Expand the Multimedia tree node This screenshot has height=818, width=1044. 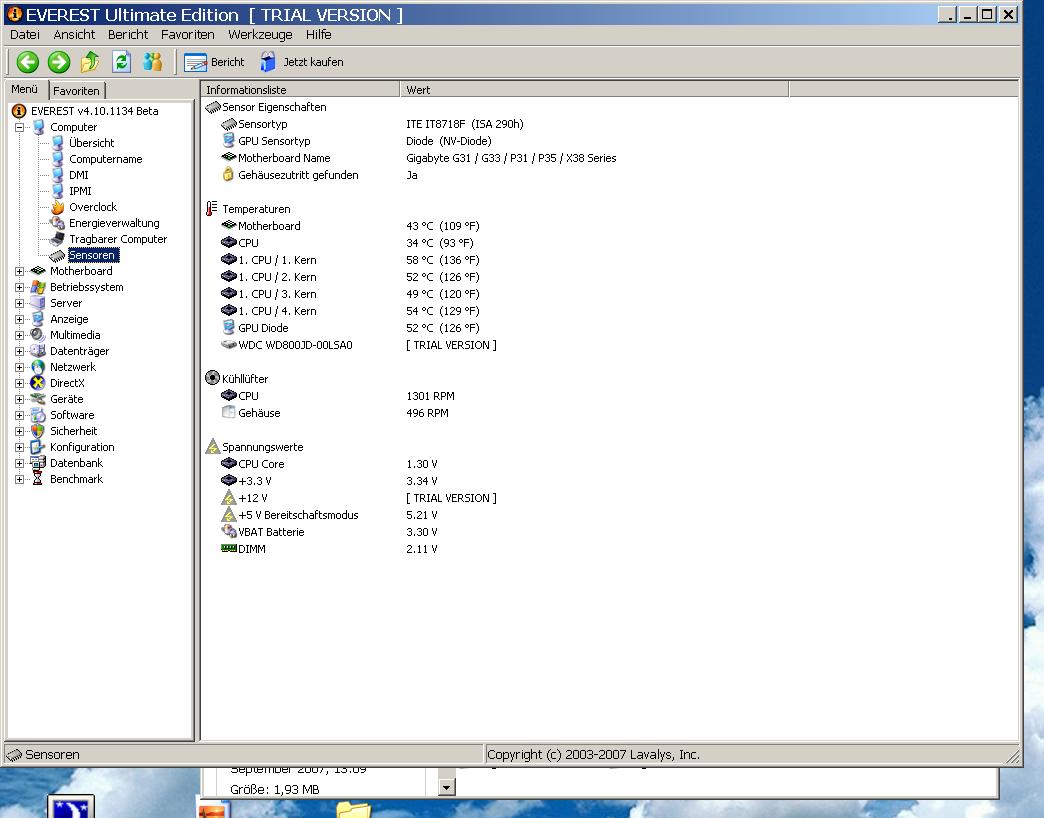[19, 335]
